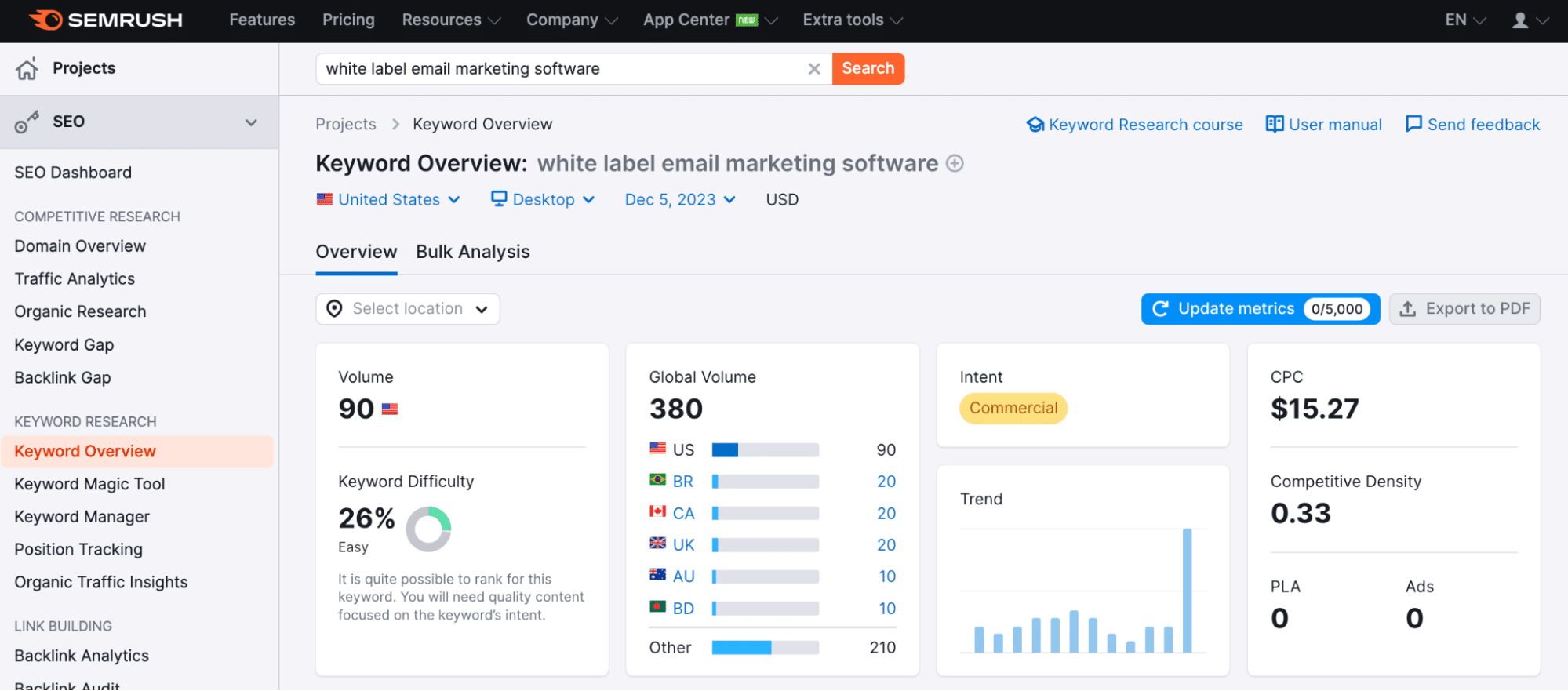This screenshot has height=691, width=1568.
Task: Click the Commercial intent badge
Action: (x=1013, y=409)
